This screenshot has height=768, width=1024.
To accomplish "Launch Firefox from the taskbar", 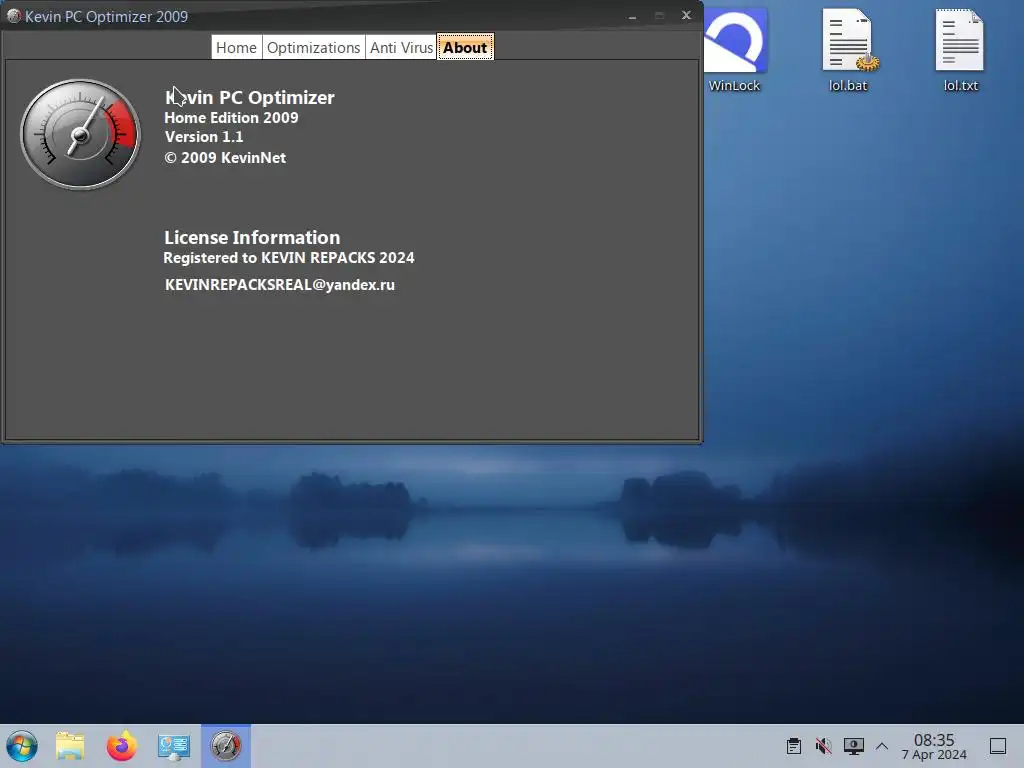I will pyautogui.click(x=122, y=746).
